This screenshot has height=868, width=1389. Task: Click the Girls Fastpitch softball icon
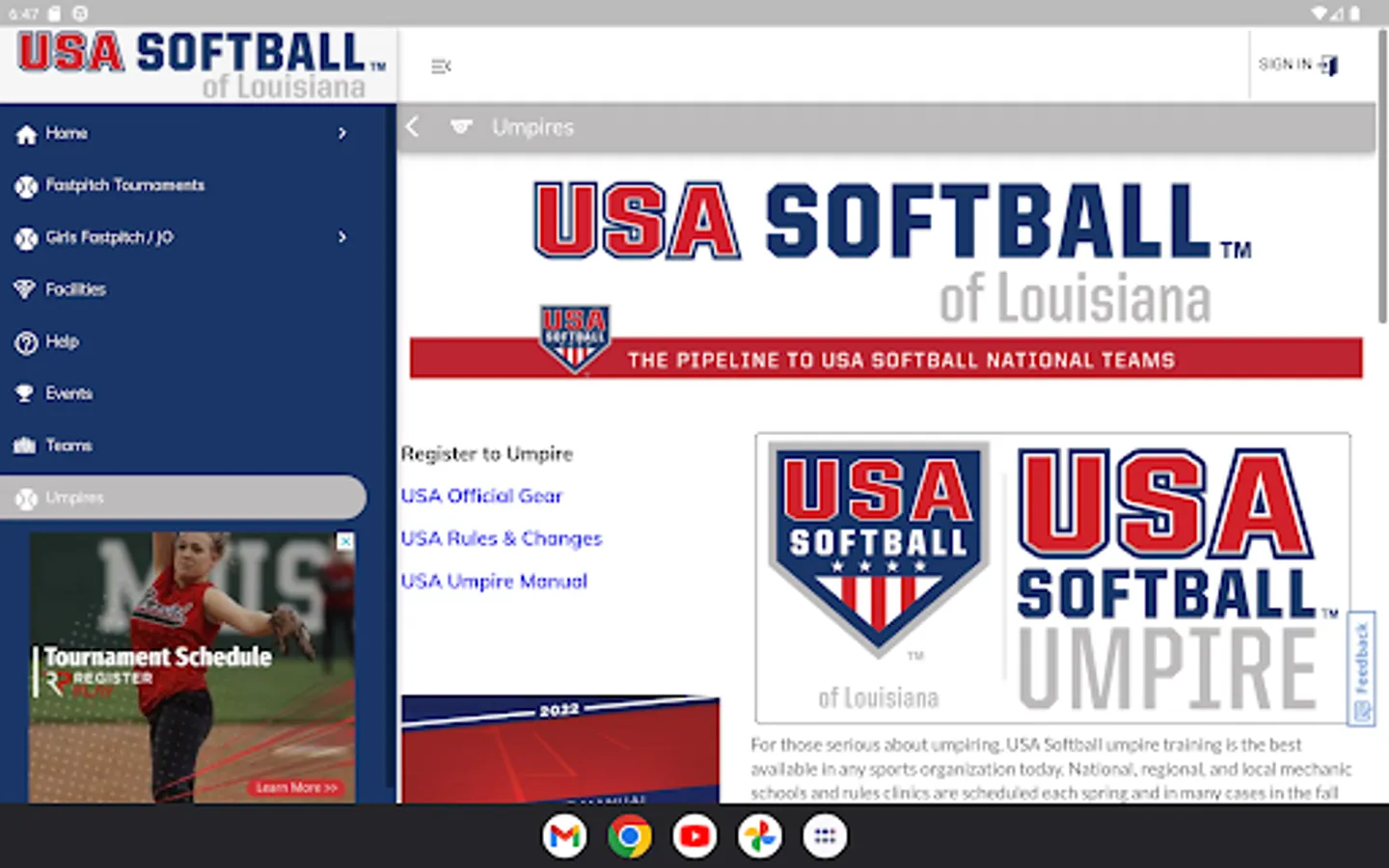pos(26,238)
